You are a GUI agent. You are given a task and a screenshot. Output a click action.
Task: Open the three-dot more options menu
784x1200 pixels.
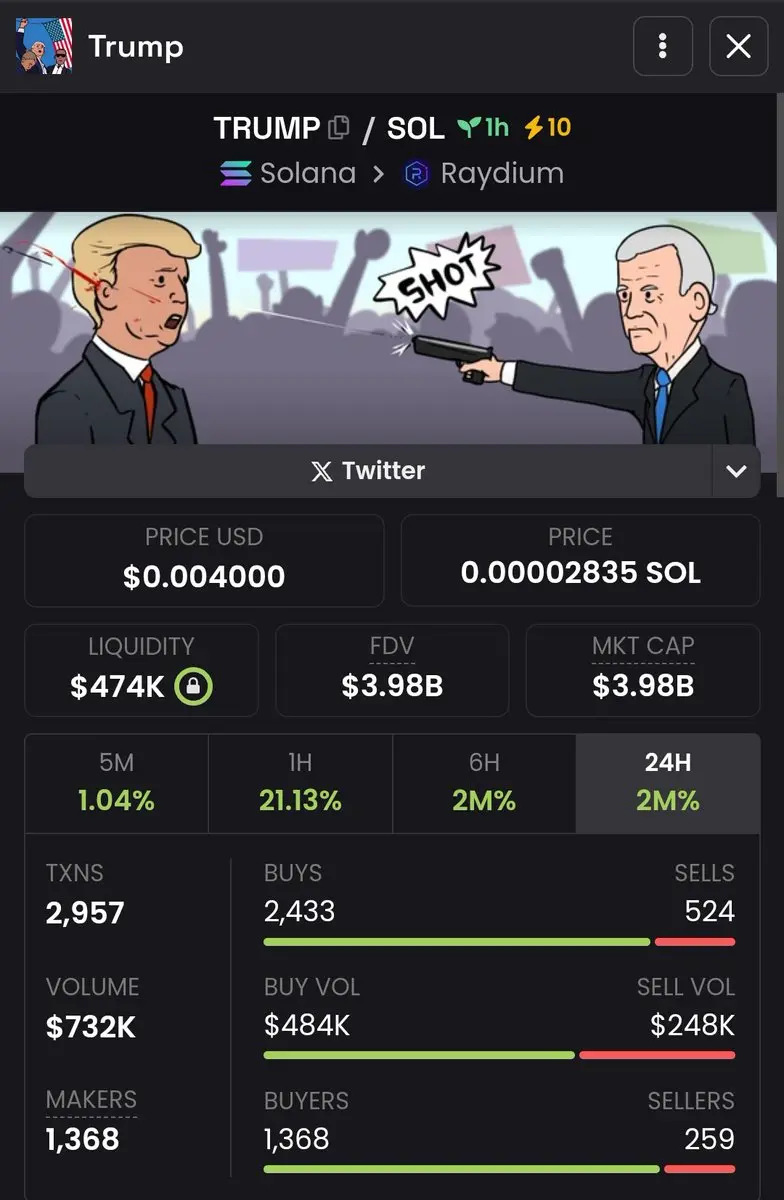point(663,46)
